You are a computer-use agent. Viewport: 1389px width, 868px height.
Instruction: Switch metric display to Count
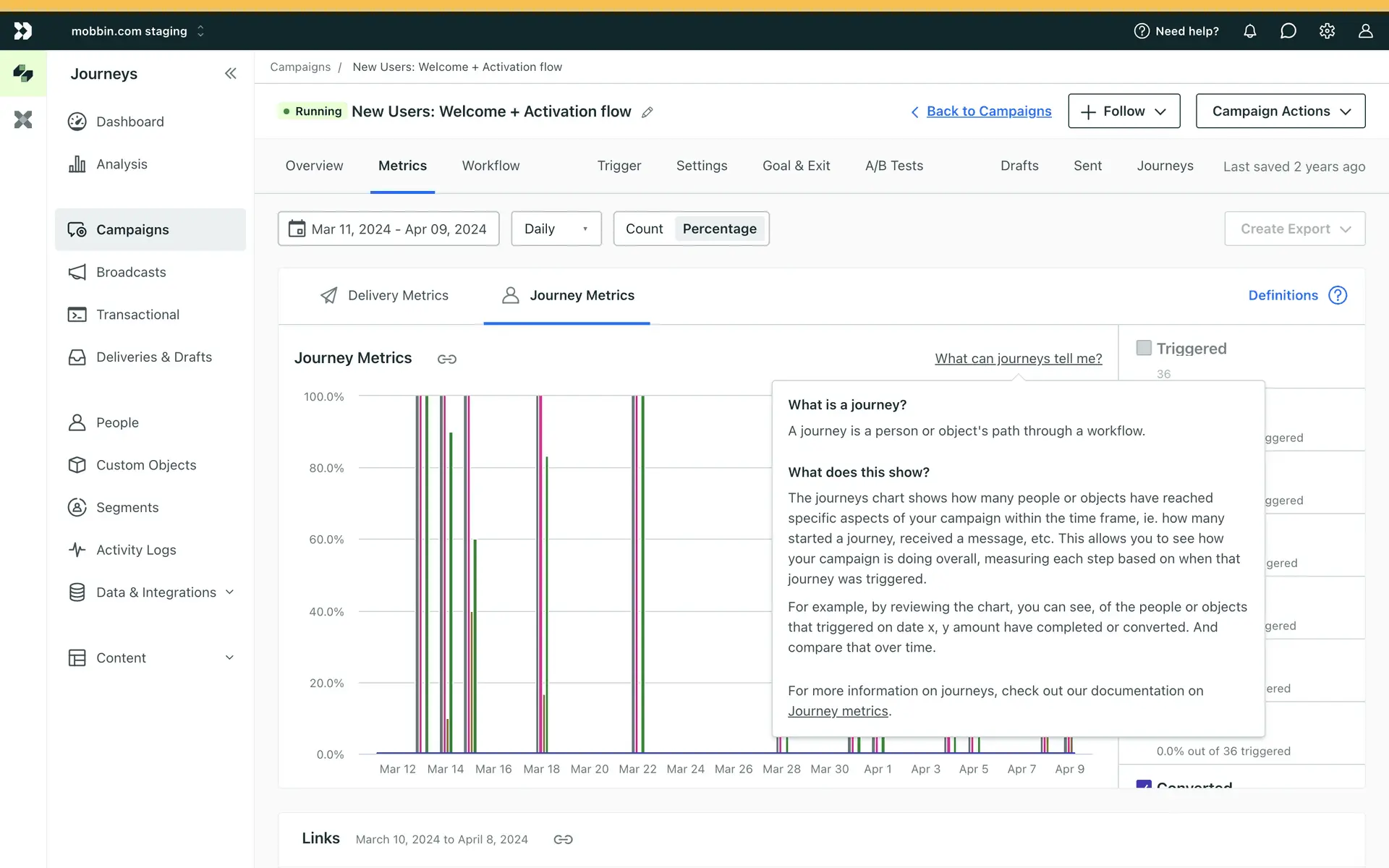point(644,229)
